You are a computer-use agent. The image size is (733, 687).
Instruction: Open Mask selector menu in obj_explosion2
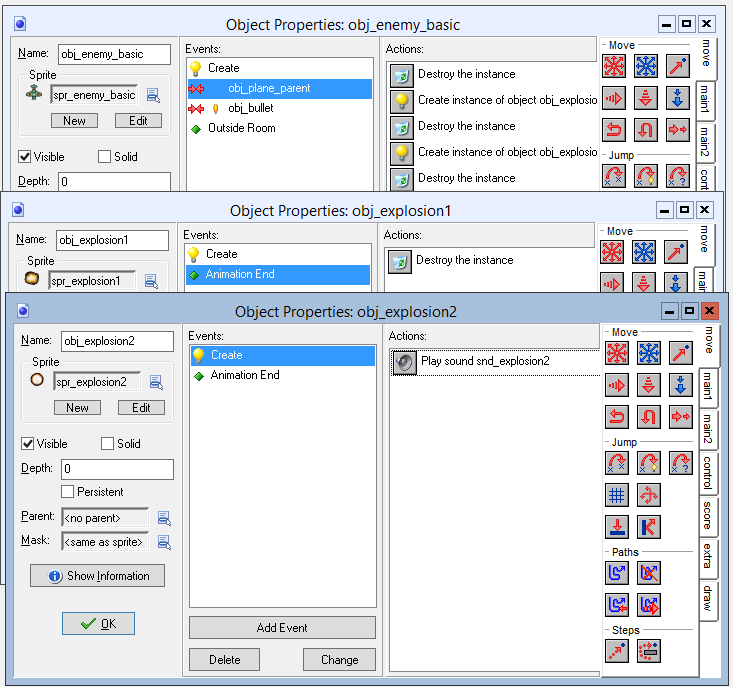[x=164, y=542]
